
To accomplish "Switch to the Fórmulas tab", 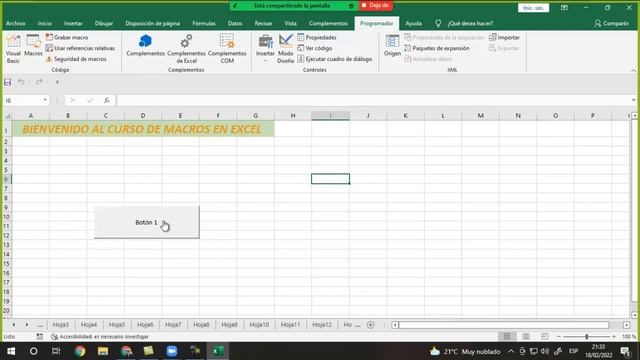I will click(204, 24).
